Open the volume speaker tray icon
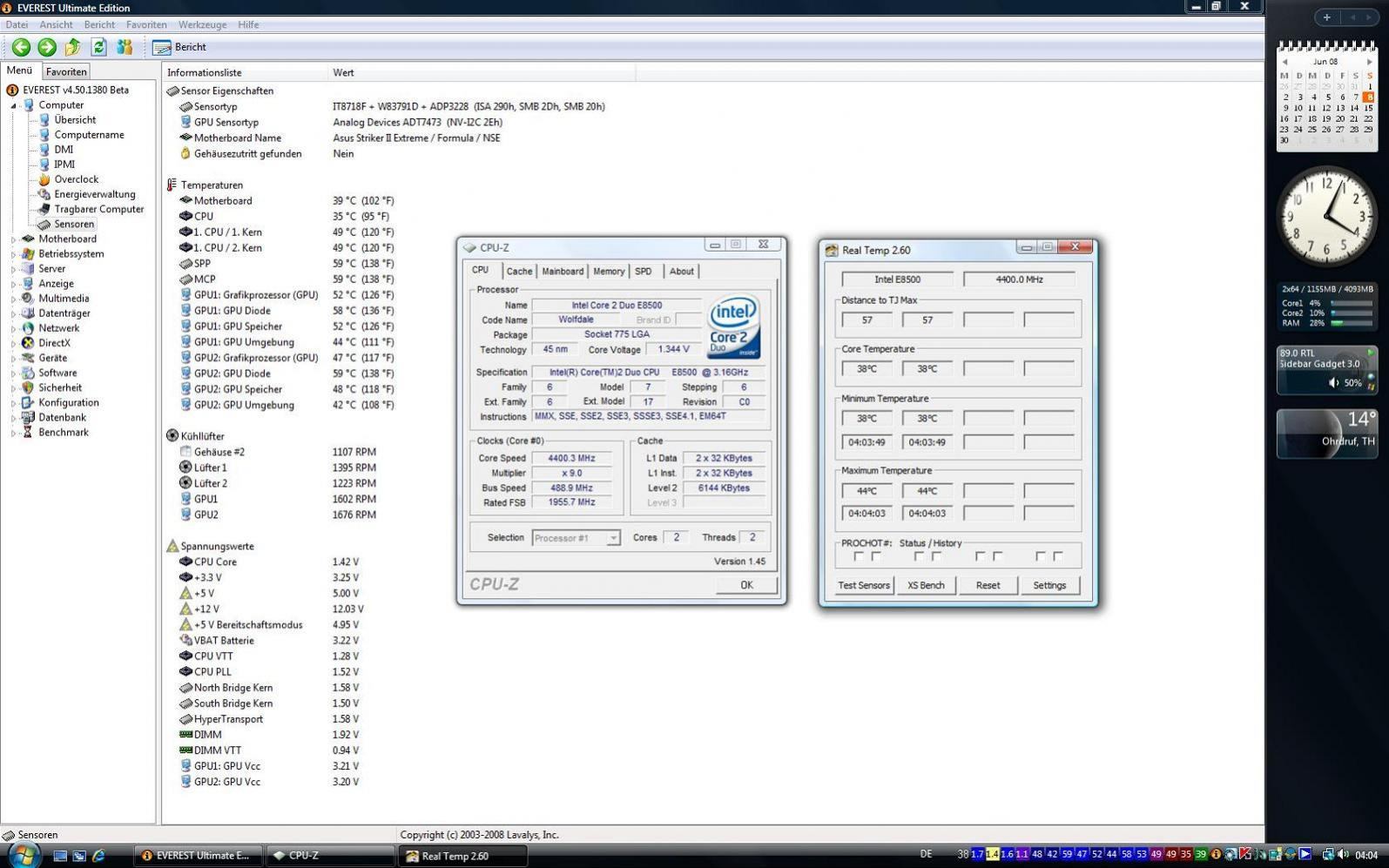The image size is (1389, 868). click(x=1342, y=855)
